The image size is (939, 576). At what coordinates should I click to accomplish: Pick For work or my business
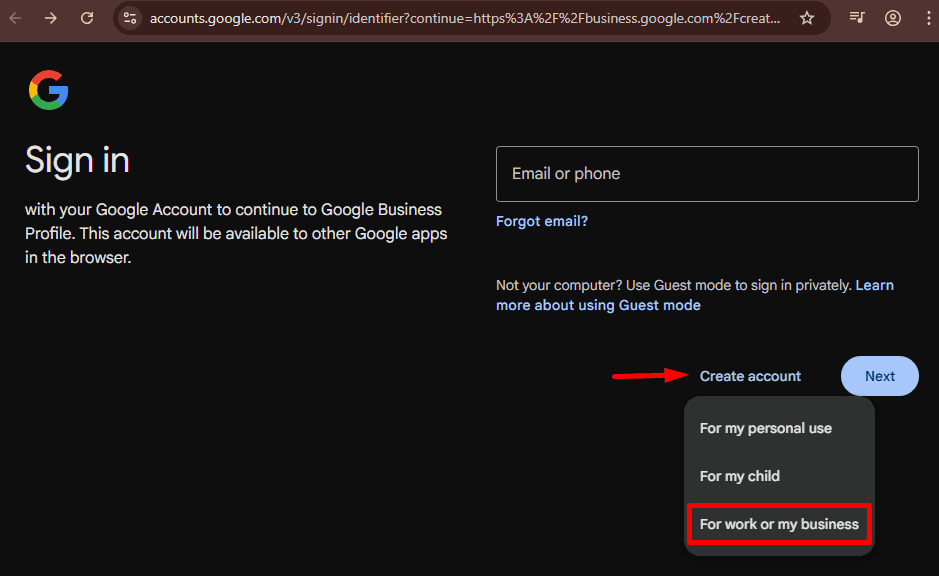click(779, 524)
